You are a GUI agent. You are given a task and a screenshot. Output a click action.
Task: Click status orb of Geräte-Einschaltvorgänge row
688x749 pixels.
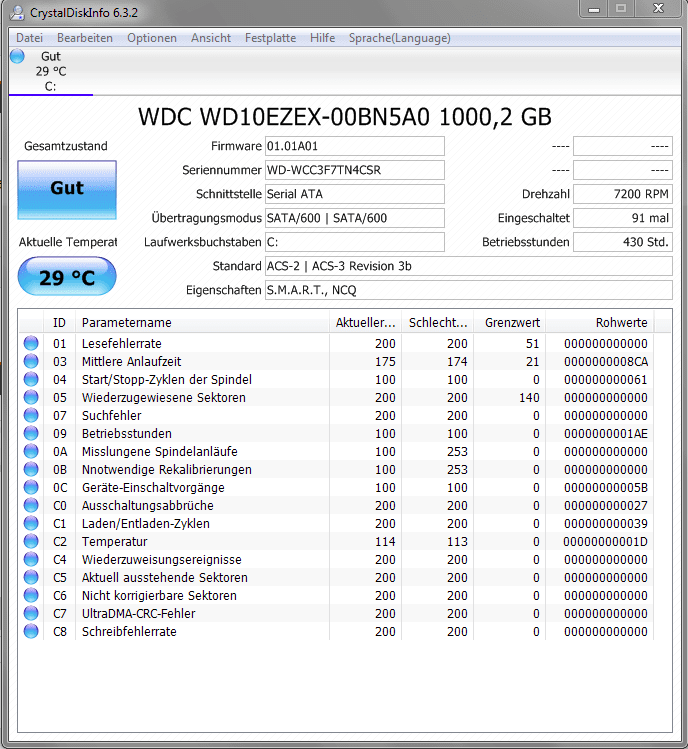[x=31, y=487]
